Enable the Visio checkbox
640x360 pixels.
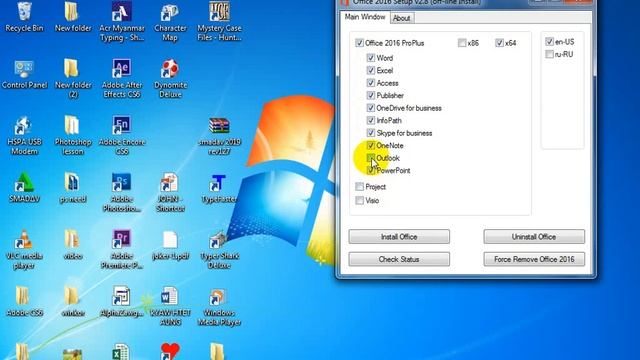point(359,200)
